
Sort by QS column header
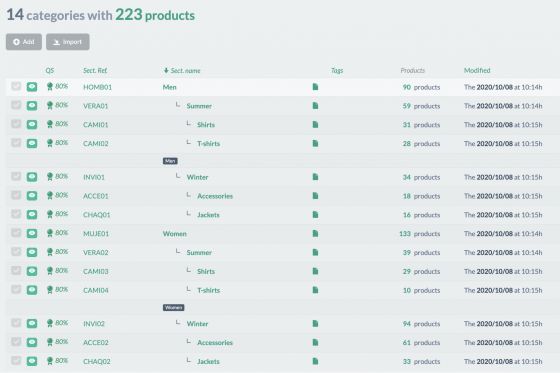(x=50, y=70)
